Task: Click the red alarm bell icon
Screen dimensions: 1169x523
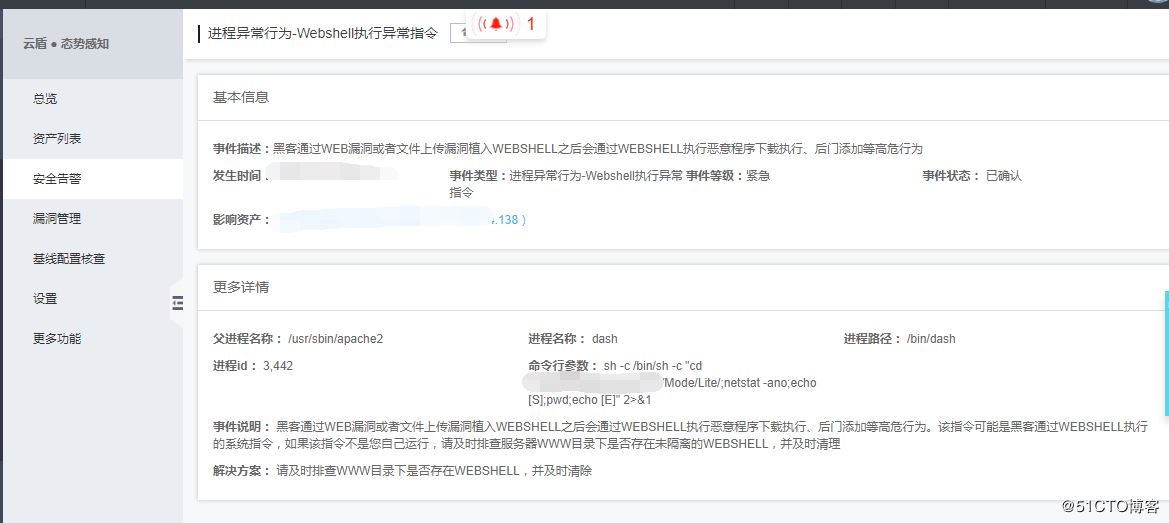Action: click(x=496, y=25)
